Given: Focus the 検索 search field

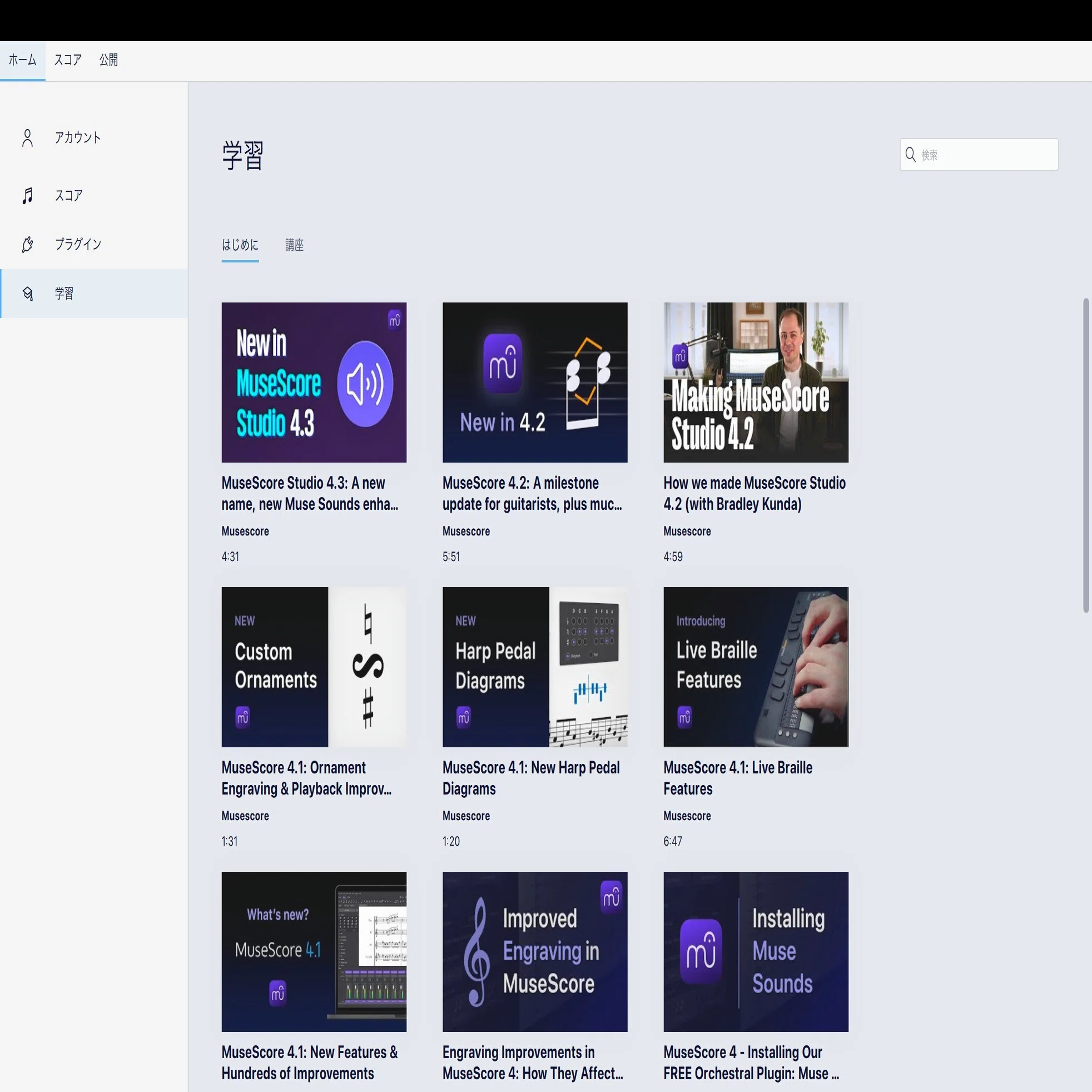Looking at the screenshot, I should coord(979,155).
